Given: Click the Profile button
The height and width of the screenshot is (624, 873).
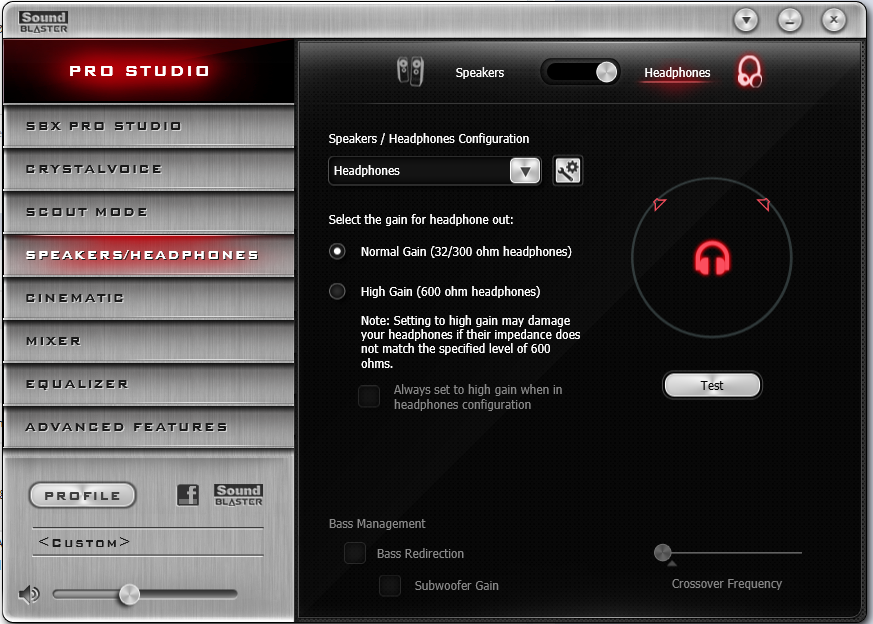Looking at the screenshot, I should (x=82, y=495).
